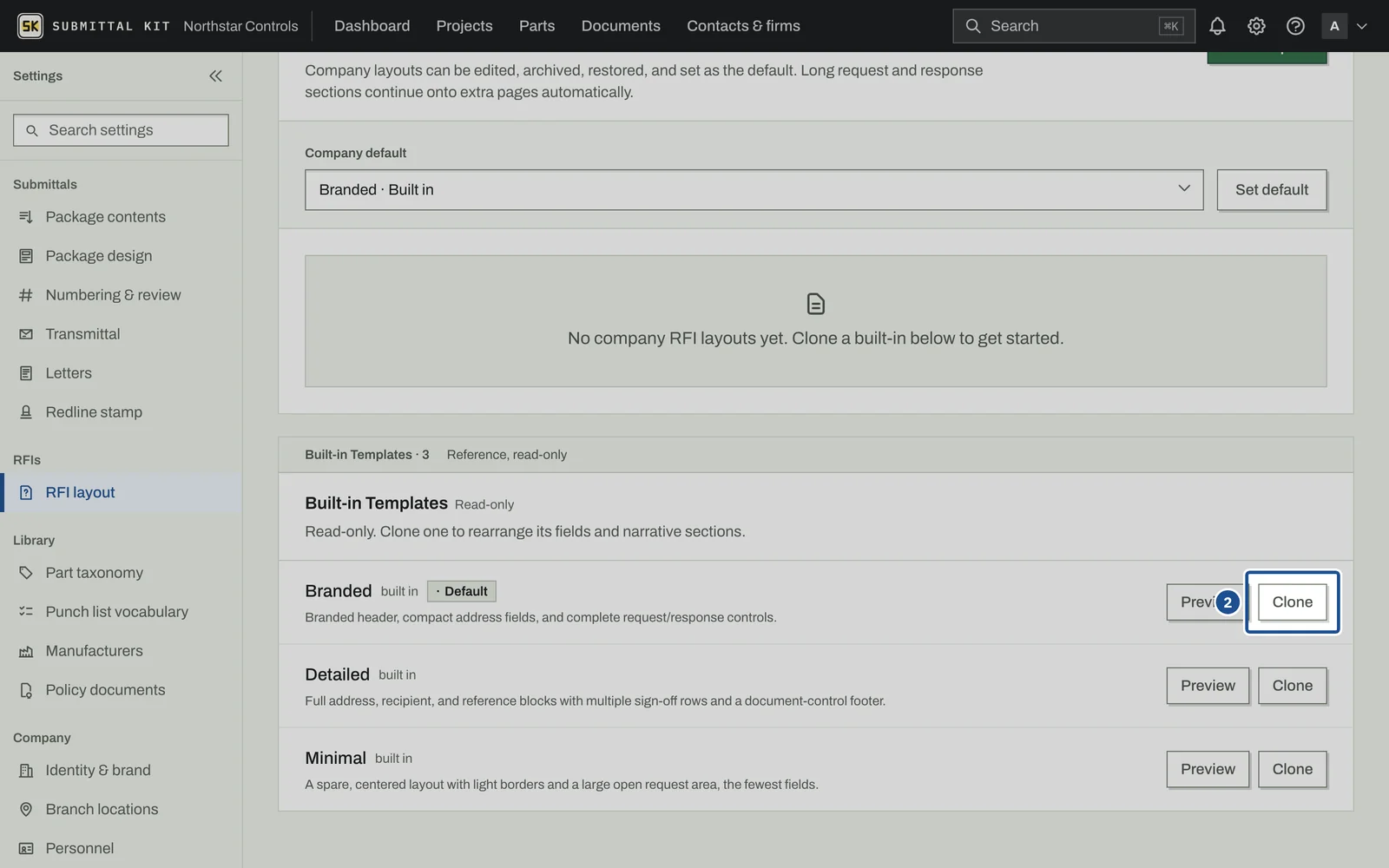Image resolution: width=1389 pixels, height=868 pixels.
Task: Click the Letters document icon
Action: click(x=26, y=373)
